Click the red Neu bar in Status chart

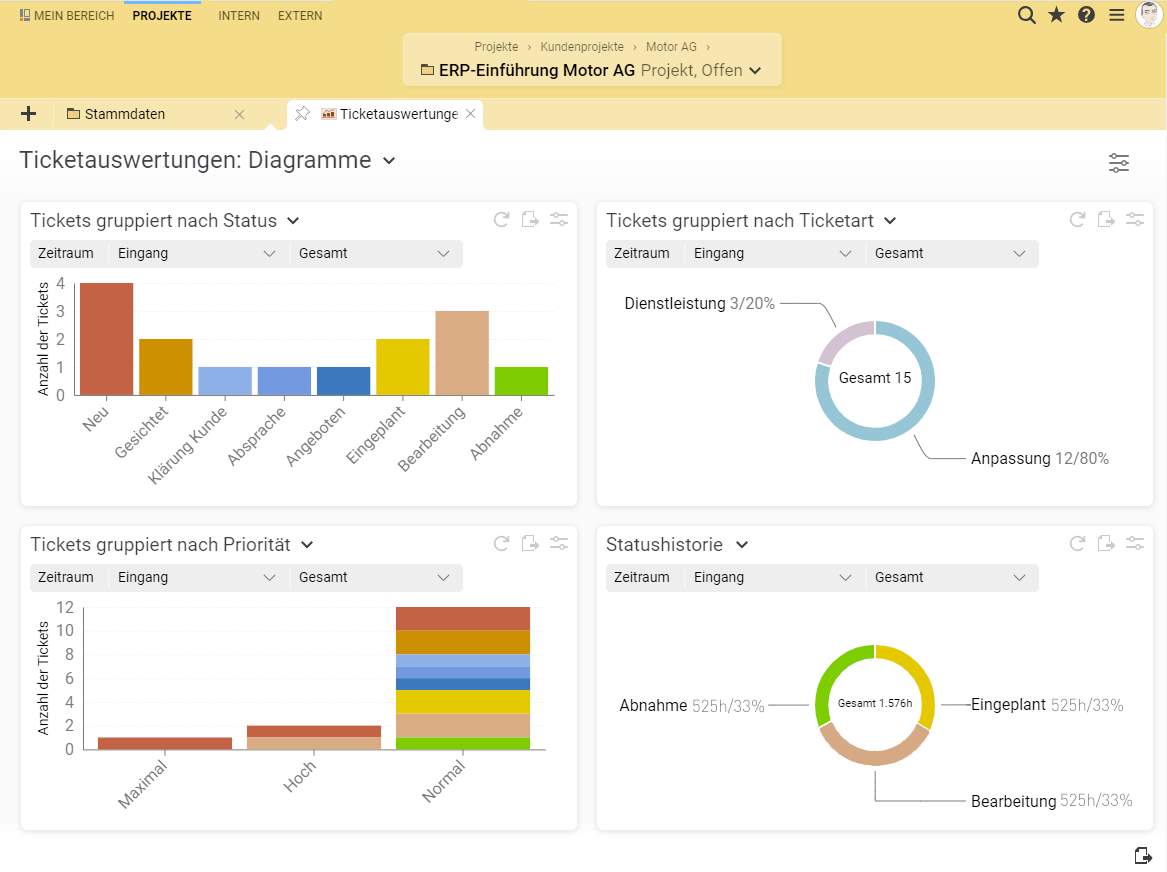pyautogui.click(x=106, y=339)
